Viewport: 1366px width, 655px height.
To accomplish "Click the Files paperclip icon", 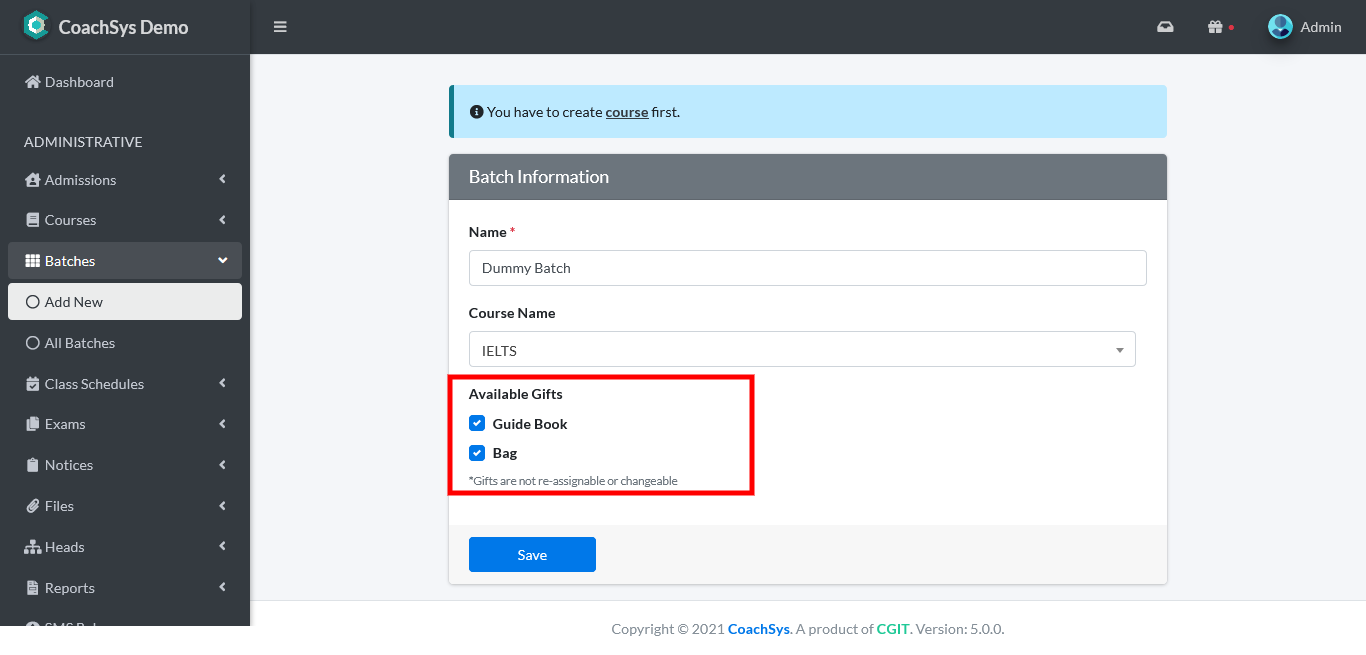I will 33,506.
